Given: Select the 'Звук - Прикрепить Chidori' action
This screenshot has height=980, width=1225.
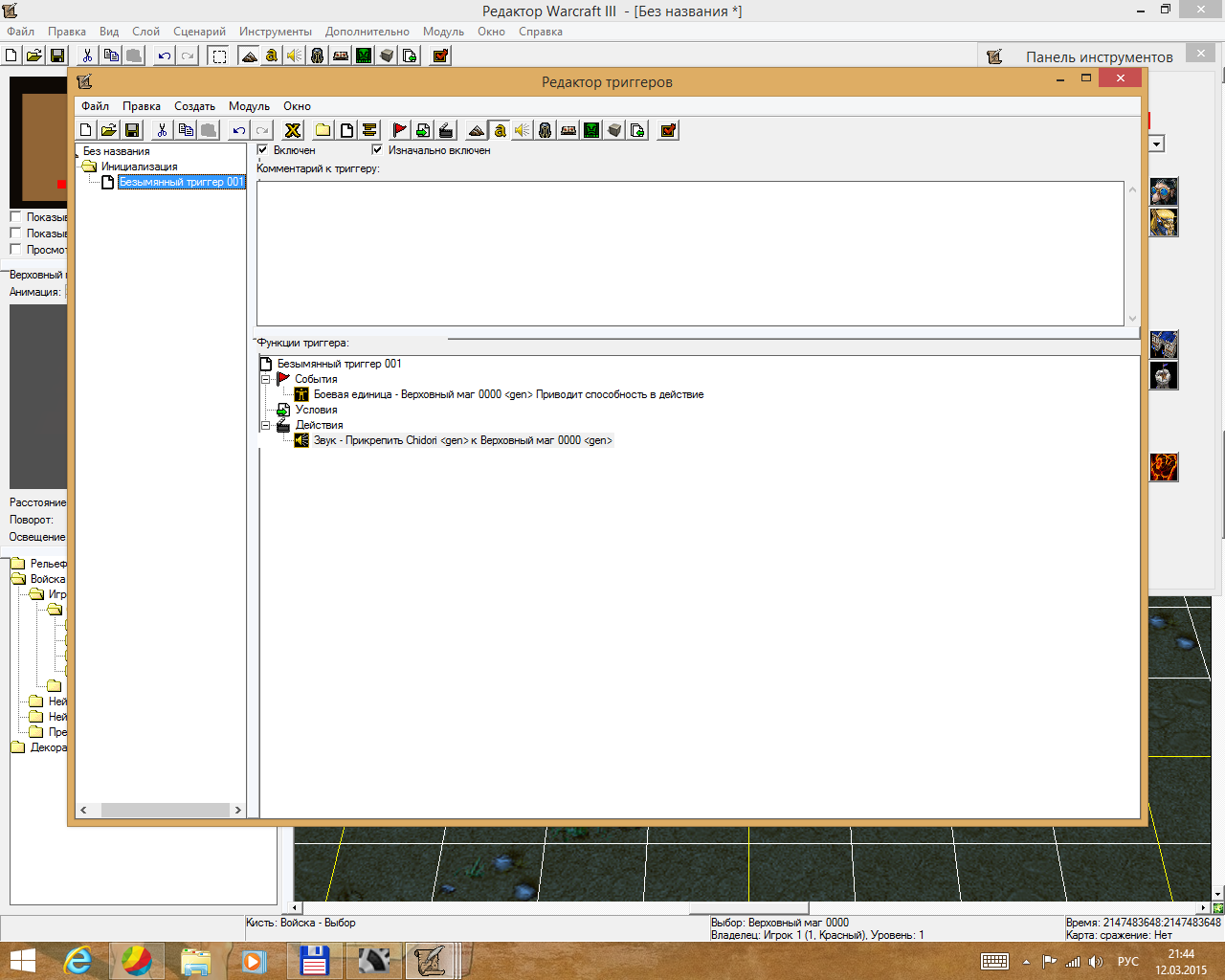Looking at the screenshot, I should 463,440.
